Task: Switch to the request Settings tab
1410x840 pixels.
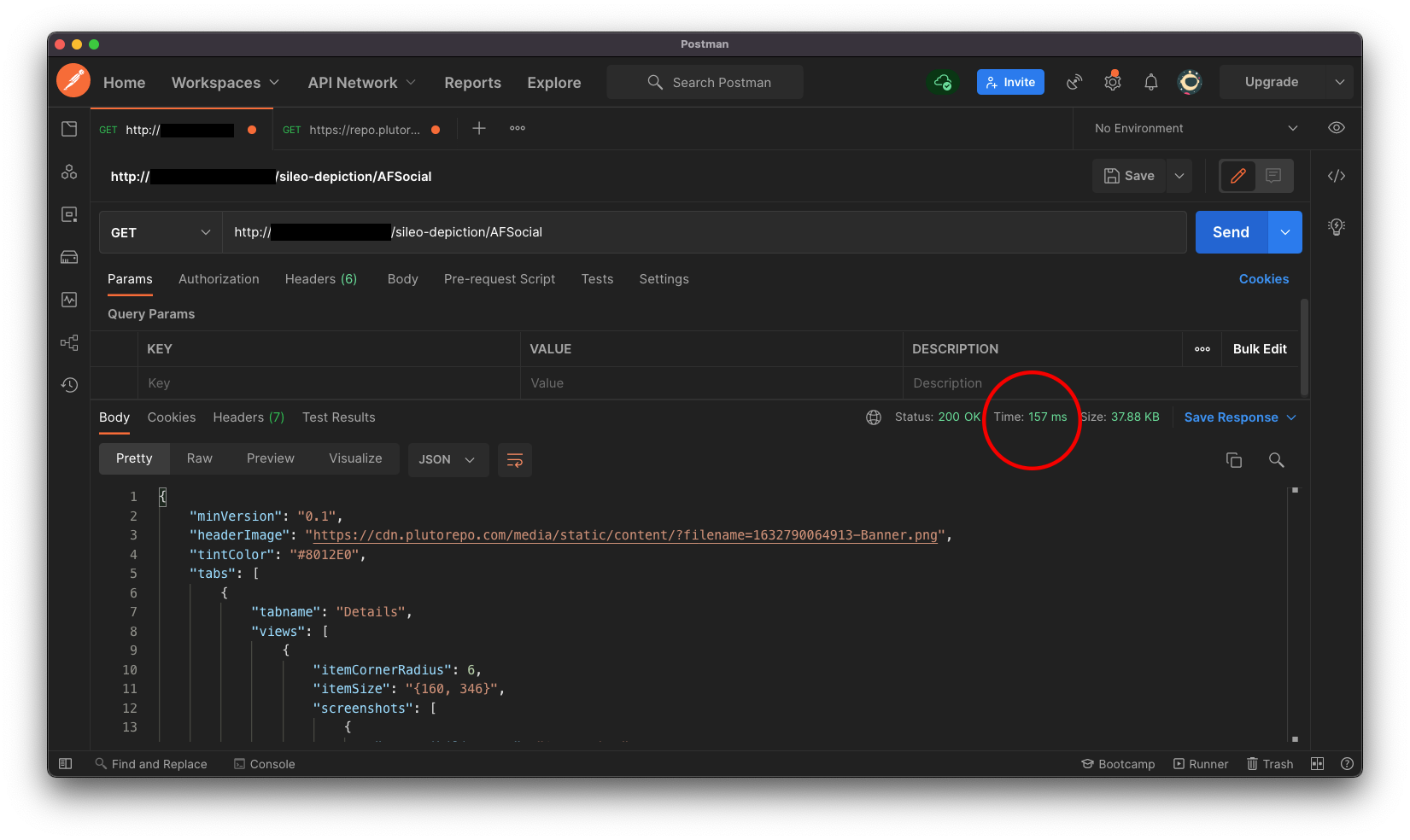Action: pyautogui.click(x=664, y=279)
